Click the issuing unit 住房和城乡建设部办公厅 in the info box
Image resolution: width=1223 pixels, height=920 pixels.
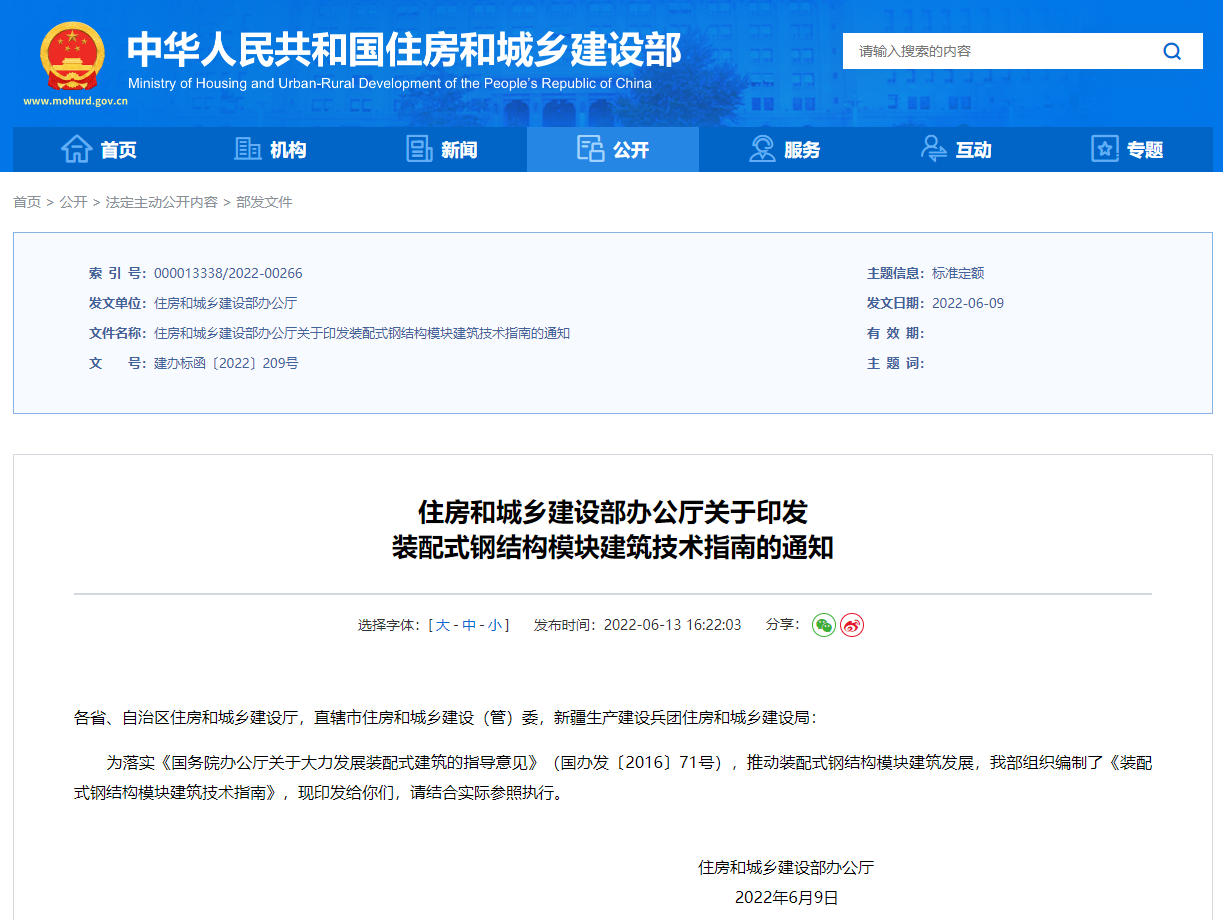point(225,303)
